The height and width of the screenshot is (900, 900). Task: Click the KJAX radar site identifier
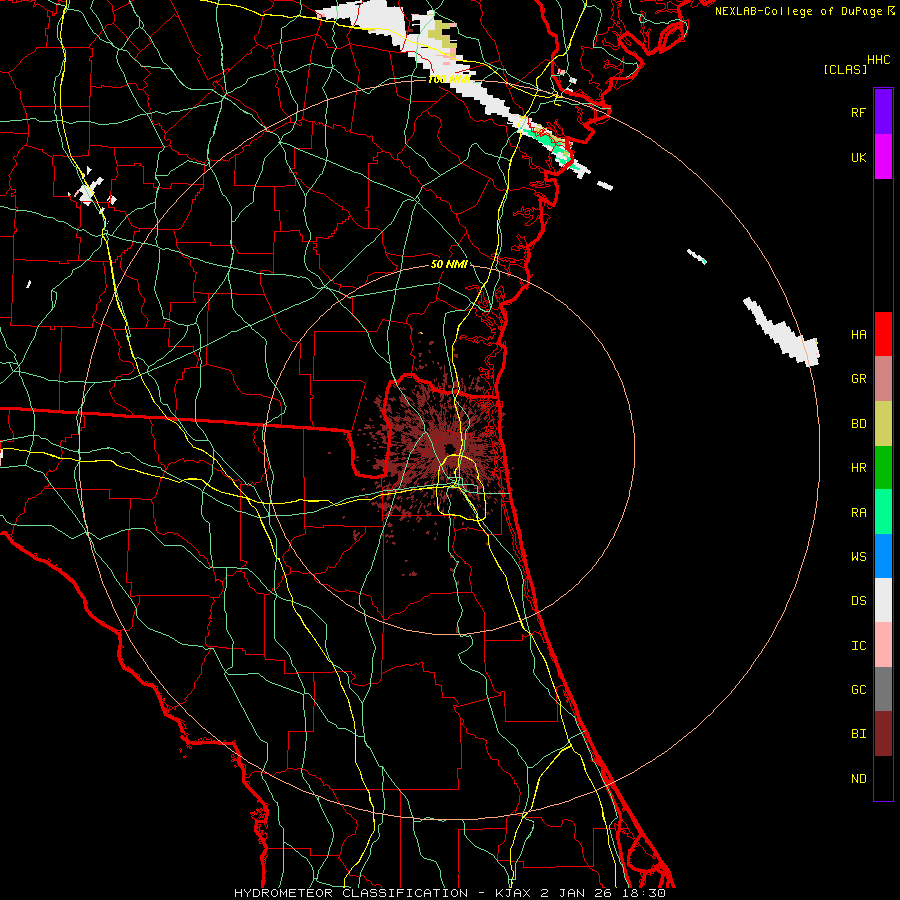(515, 893)
